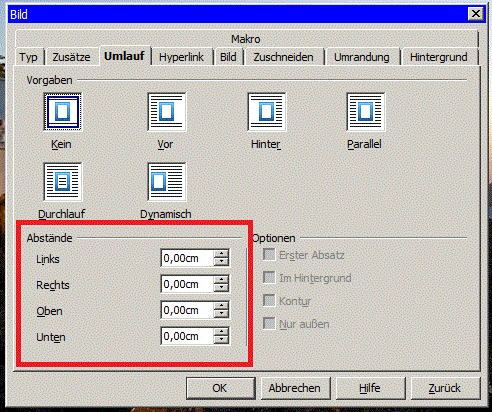The image size is (492, 412).
Task: Click the Abbrechen button
Action: (x=295, y=388)
